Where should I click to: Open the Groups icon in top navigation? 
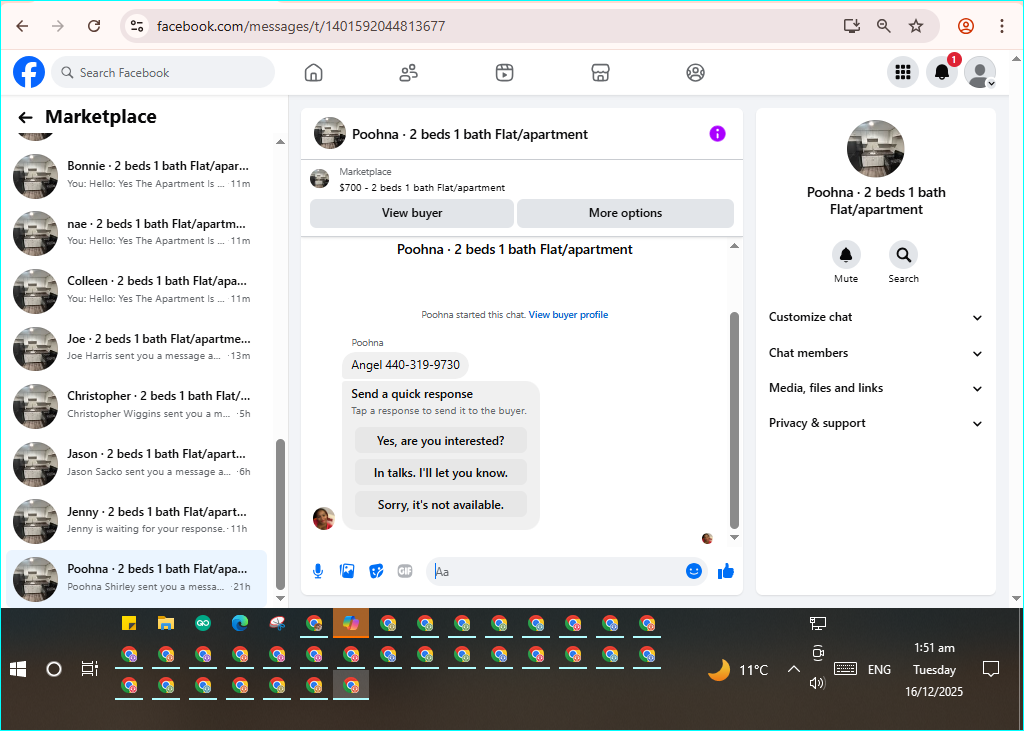coord(696,73)
